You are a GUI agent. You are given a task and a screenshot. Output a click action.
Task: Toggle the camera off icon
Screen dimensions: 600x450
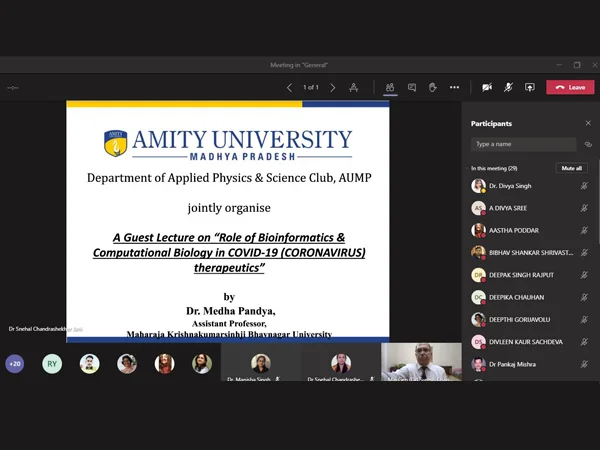[x=487, y=88]
